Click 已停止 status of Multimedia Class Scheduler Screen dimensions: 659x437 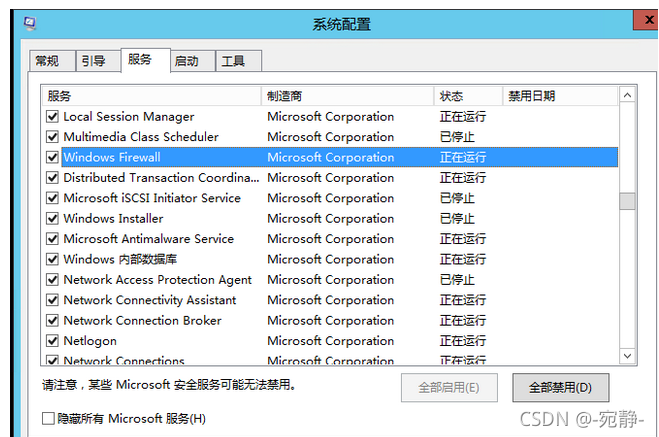(457, 137)
